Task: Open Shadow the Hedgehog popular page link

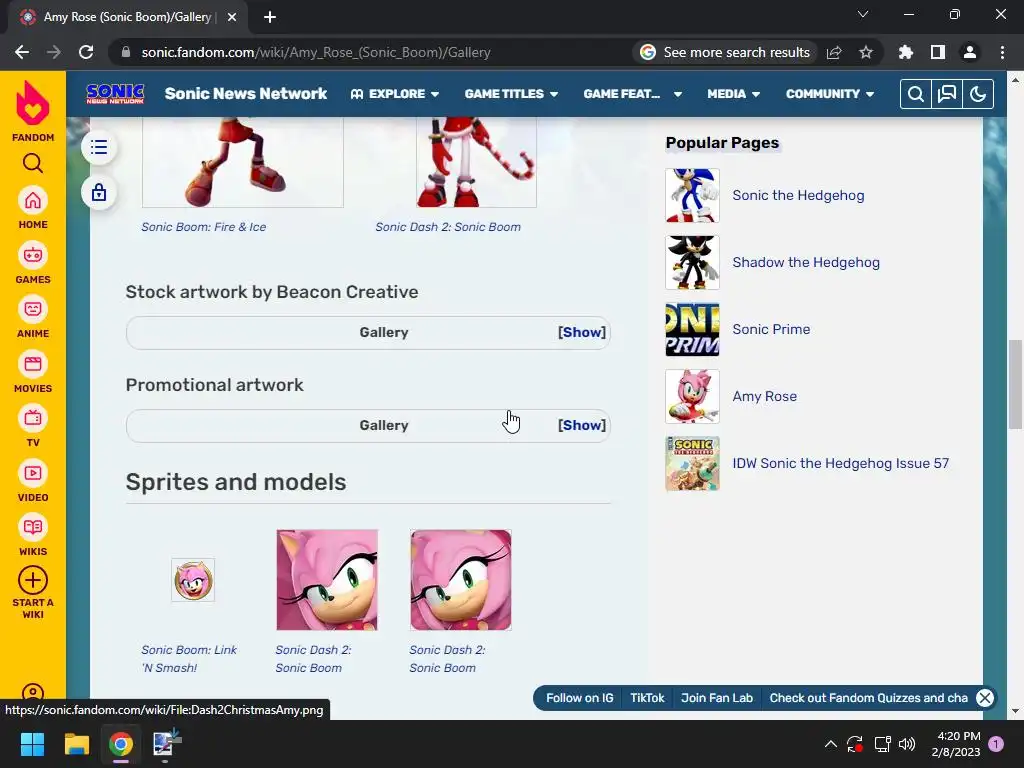Action: coord(806,263)
